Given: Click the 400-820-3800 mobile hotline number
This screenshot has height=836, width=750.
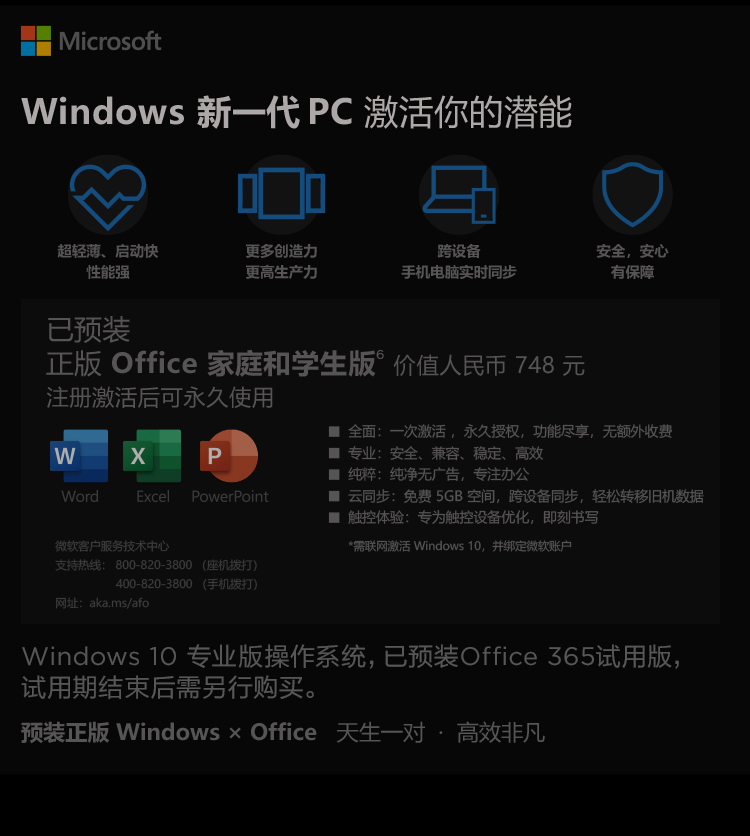Looking at the screenshot, I should (154, 584).
